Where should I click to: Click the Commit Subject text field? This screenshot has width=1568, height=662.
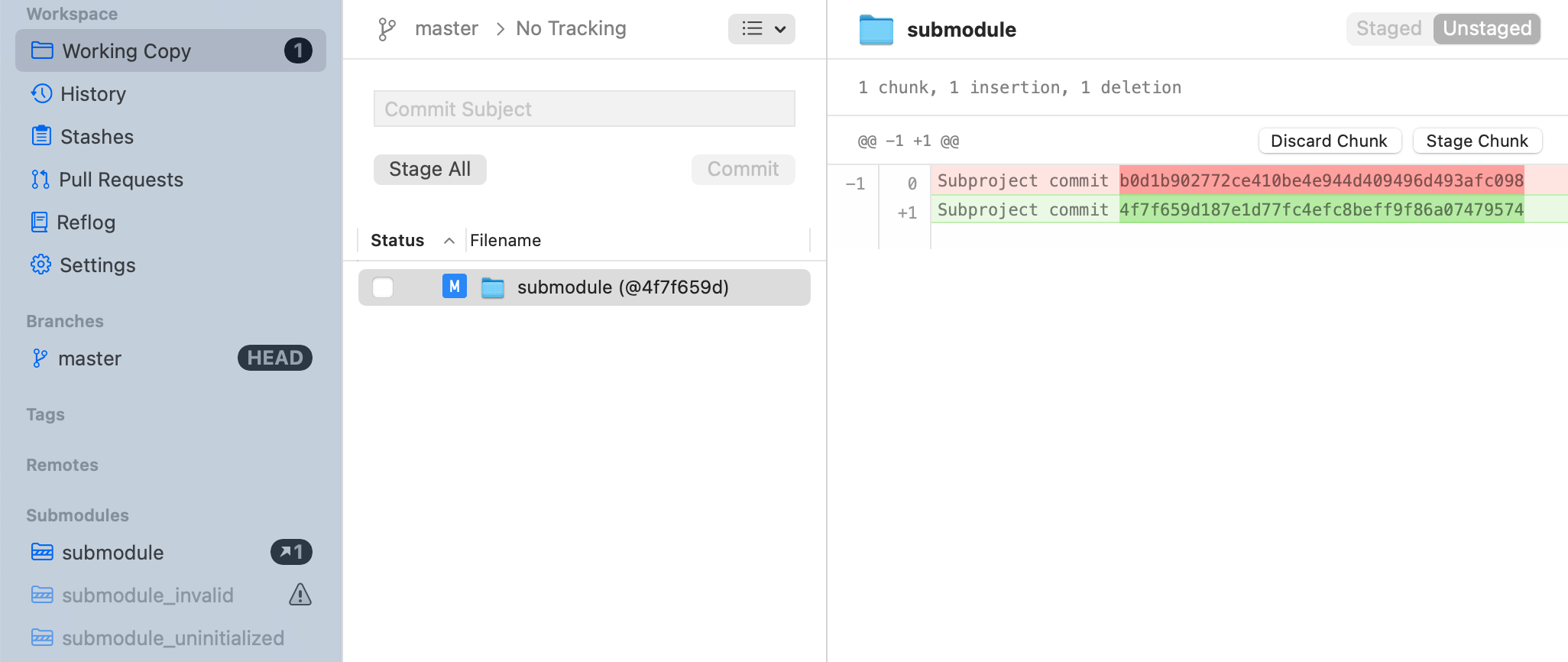pos(584,109)
